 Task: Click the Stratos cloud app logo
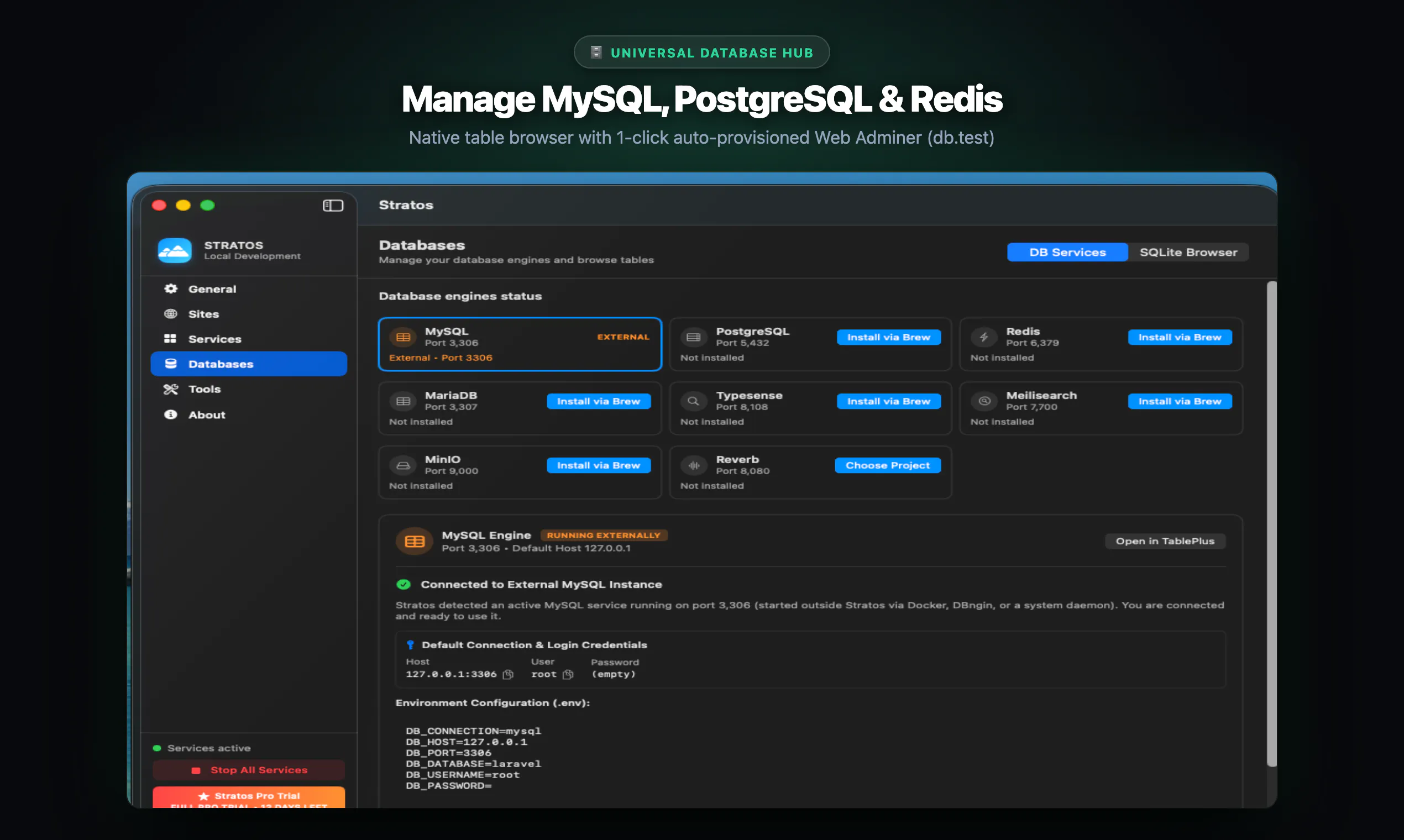pyautogui.click(x=174, y=250)
